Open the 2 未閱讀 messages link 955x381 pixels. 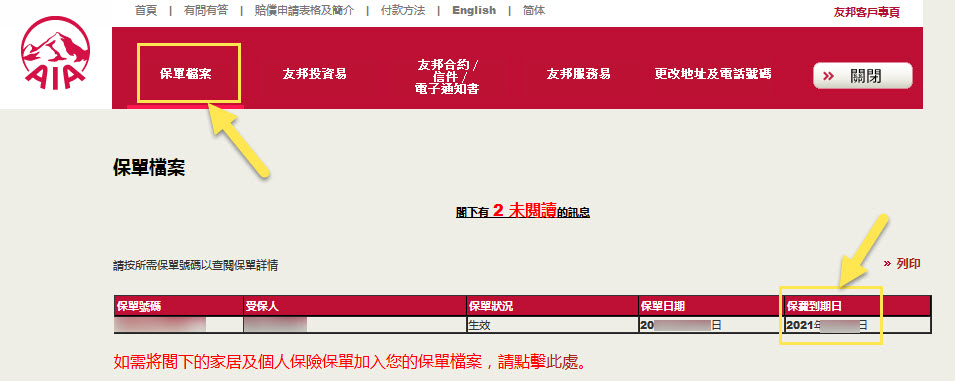tap(523, 211)
